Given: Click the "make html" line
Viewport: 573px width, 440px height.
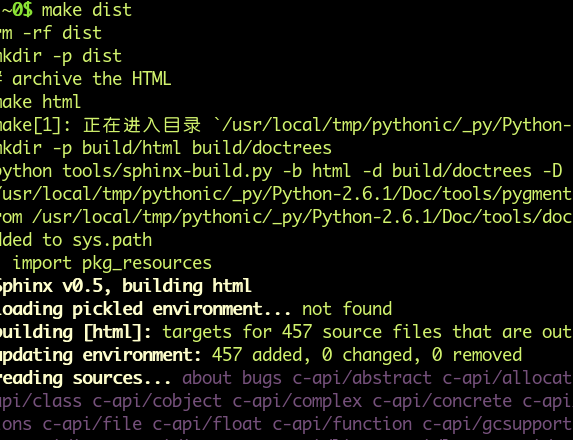Looking at the screenshot, I should click(x=40, y=102).
